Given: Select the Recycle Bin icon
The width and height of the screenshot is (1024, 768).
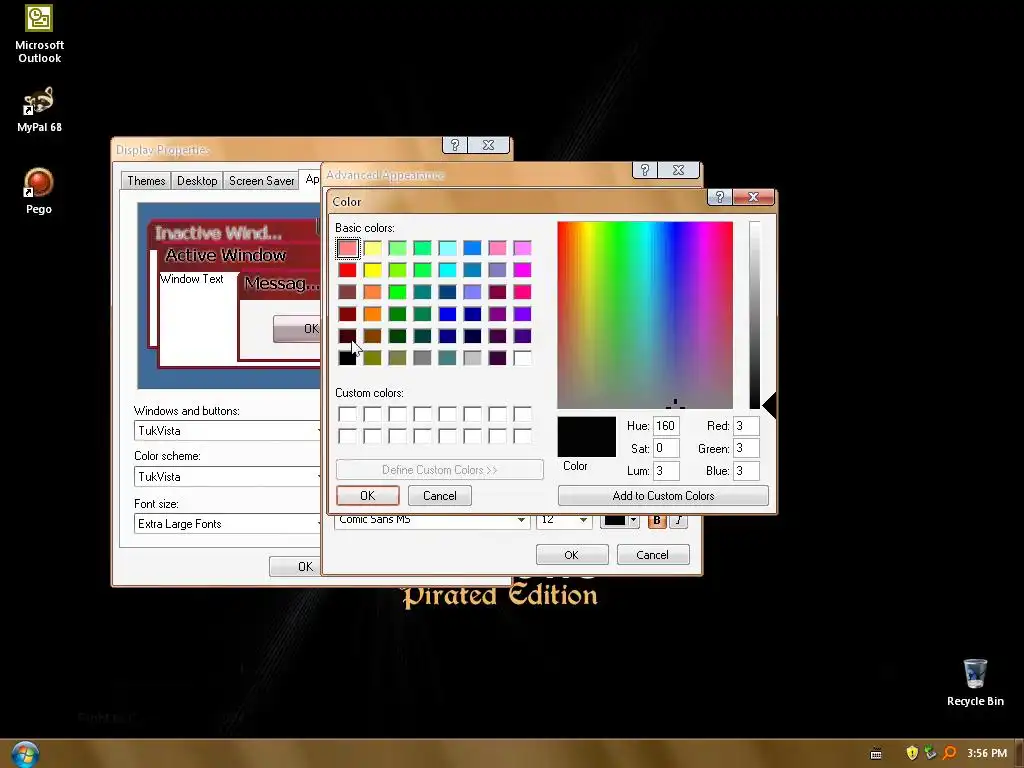Looking at the screenshot, I should (975, 682).
